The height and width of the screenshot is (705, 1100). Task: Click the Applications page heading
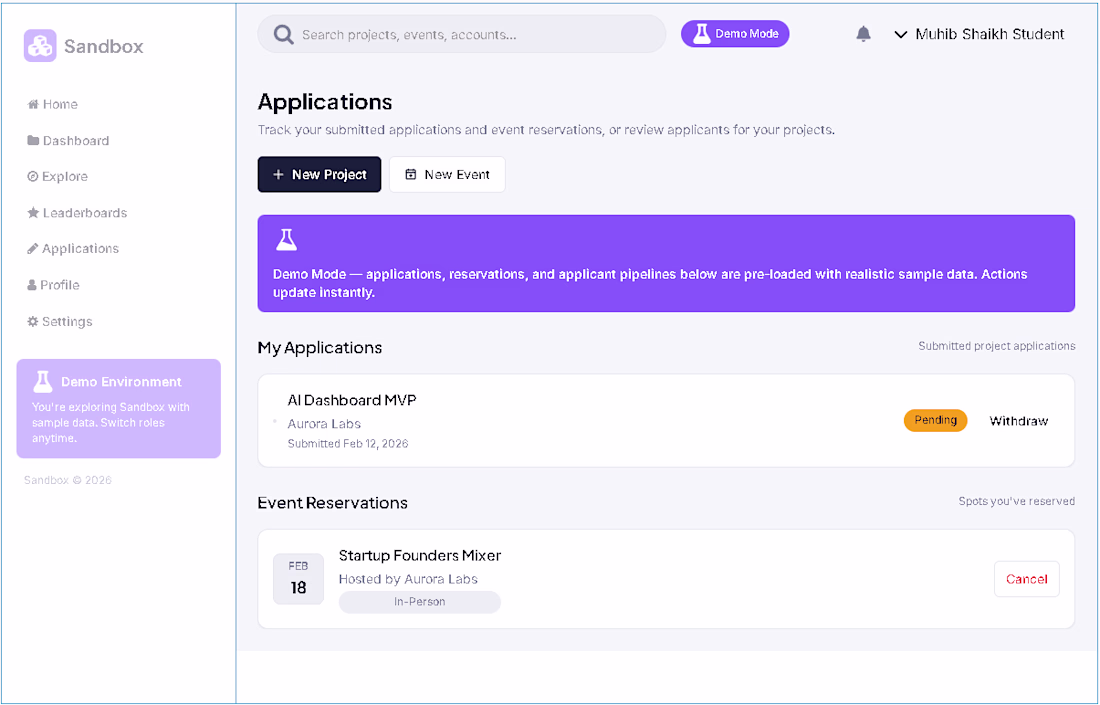coord(325,102)
